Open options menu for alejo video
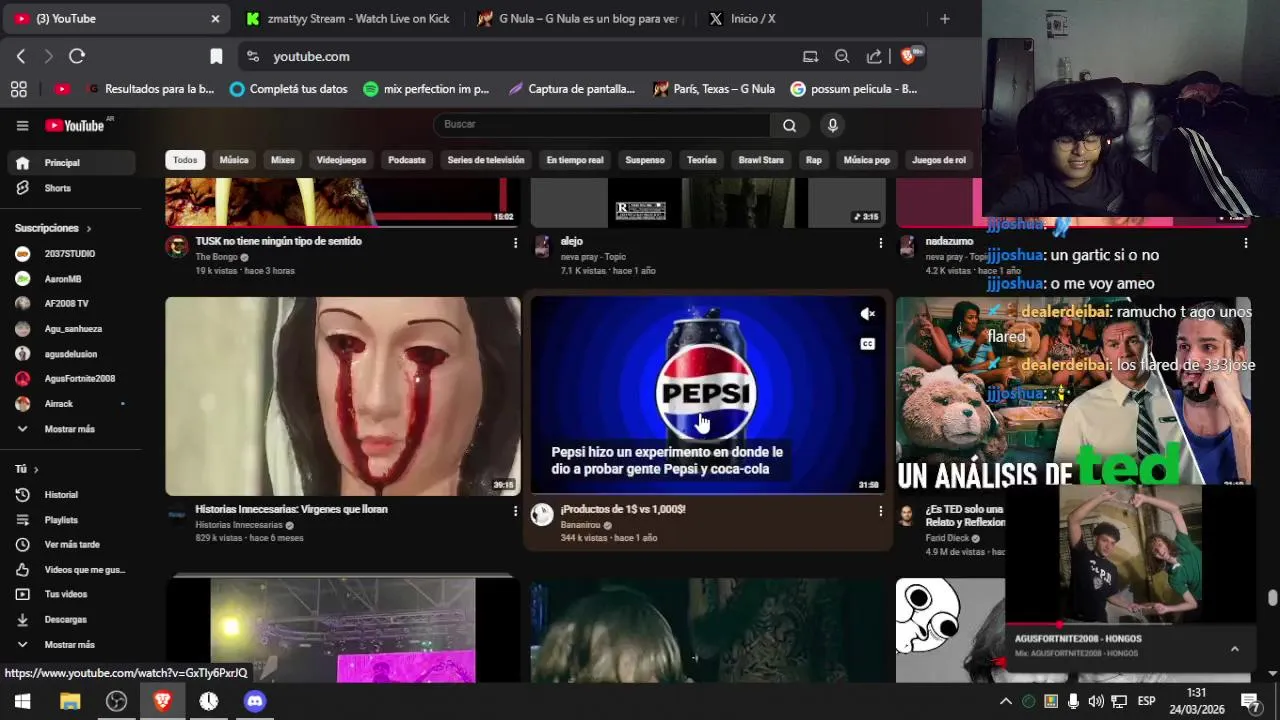This screenshot has width=1280, height=720. click(880, 243)
